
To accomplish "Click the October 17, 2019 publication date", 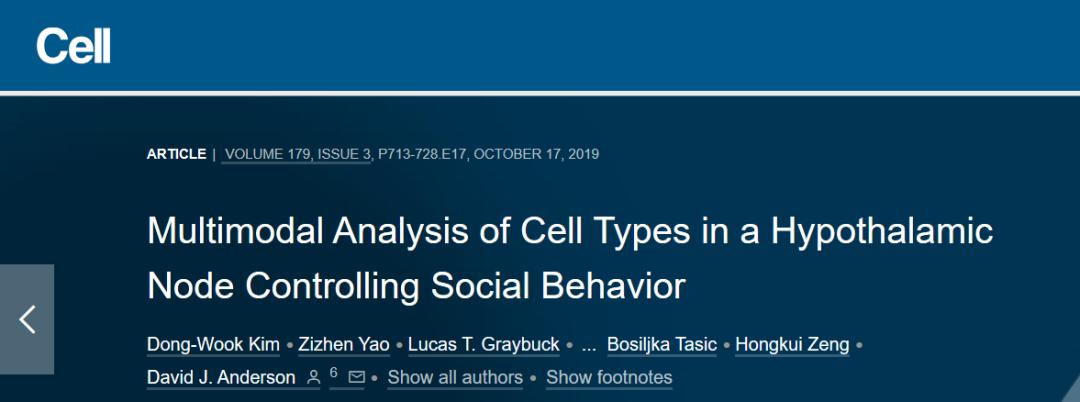I will click(x=537, y=154).
